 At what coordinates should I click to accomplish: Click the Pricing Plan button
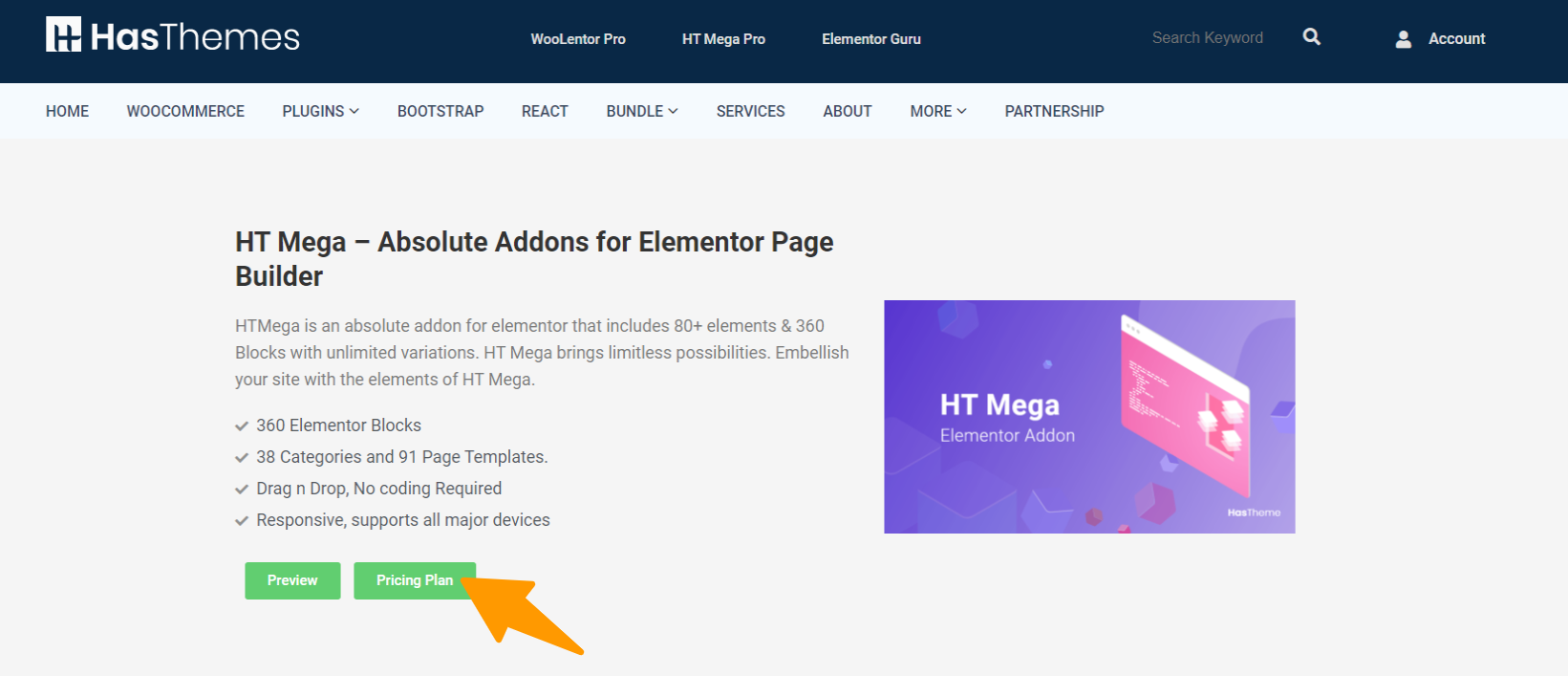[415, 580]
